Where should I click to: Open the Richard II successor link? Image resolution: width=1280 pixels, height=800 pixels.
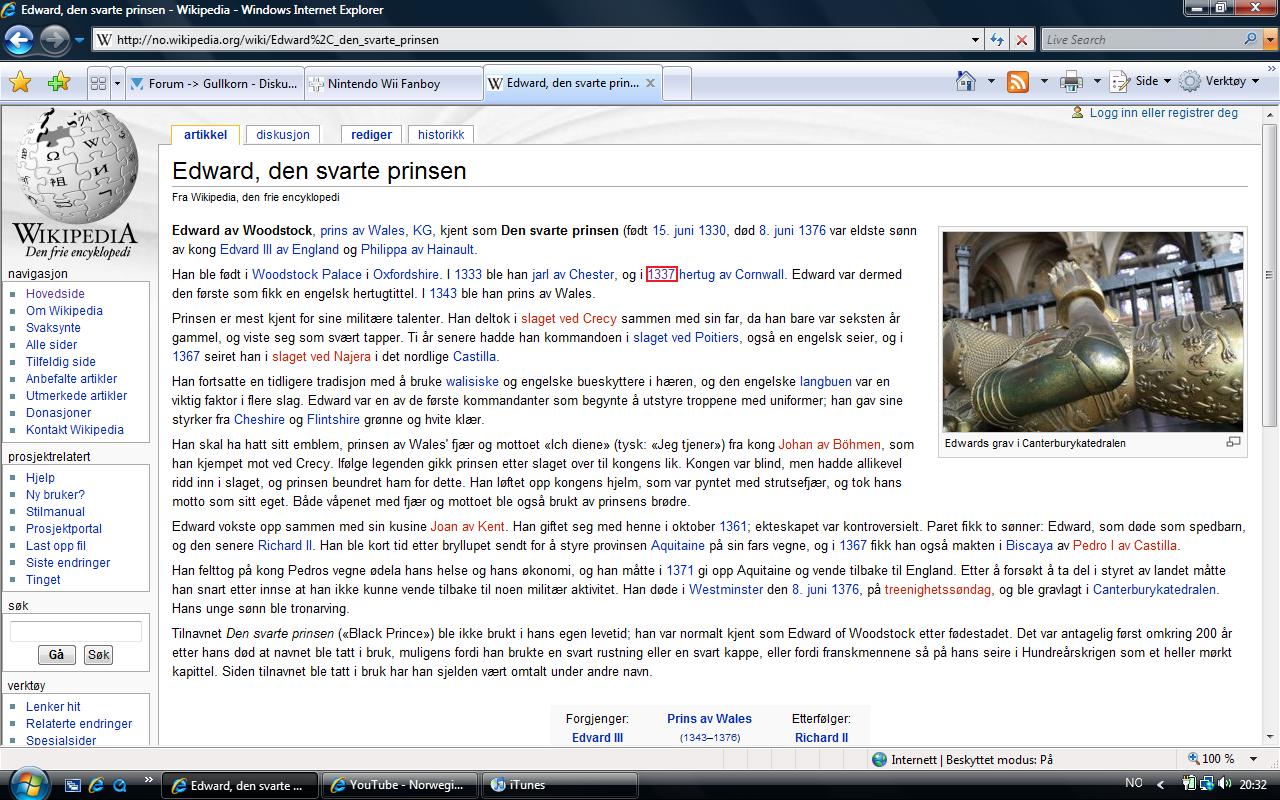[821, 737]
